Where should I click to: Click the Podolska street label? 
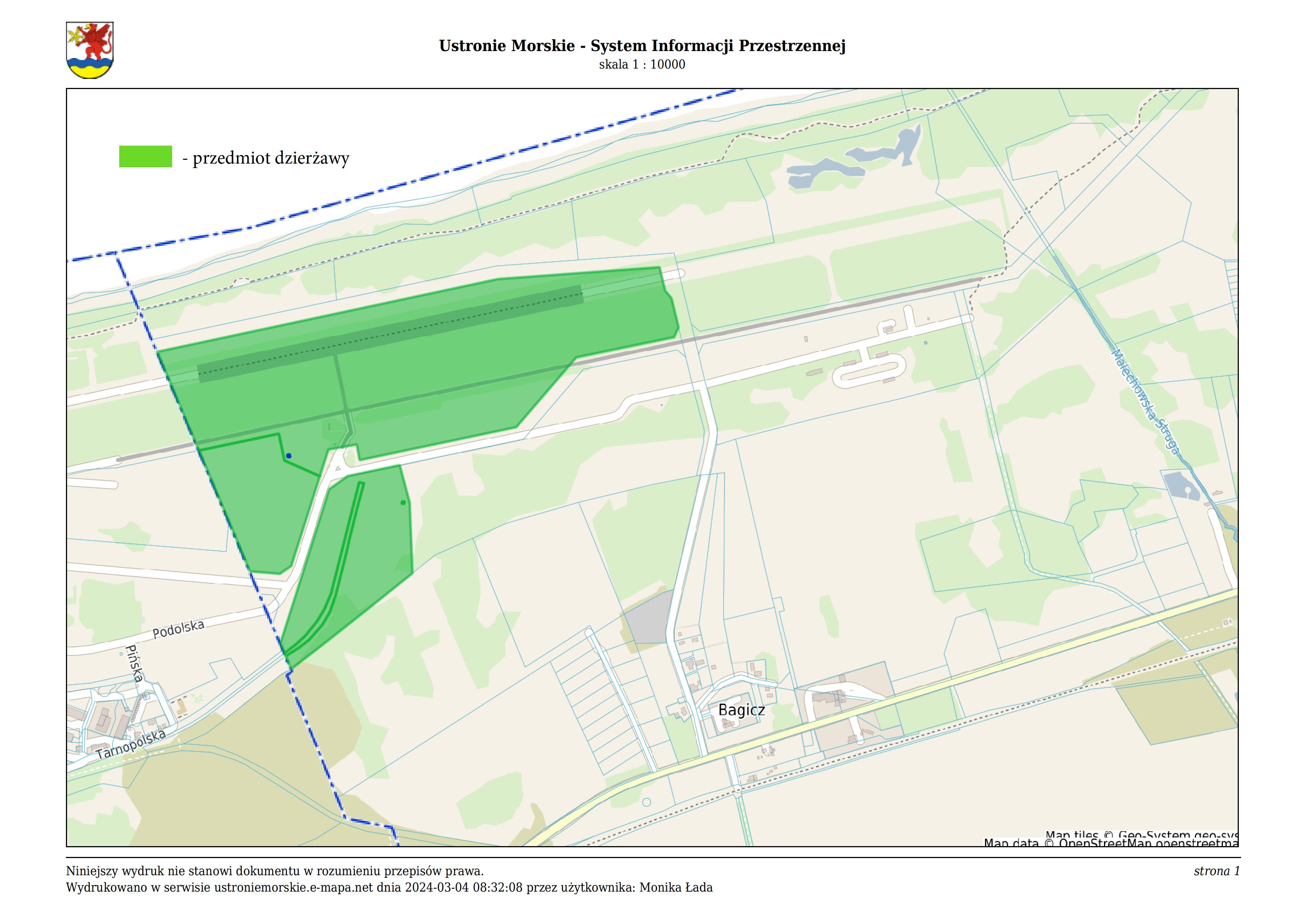pos(178,629)
